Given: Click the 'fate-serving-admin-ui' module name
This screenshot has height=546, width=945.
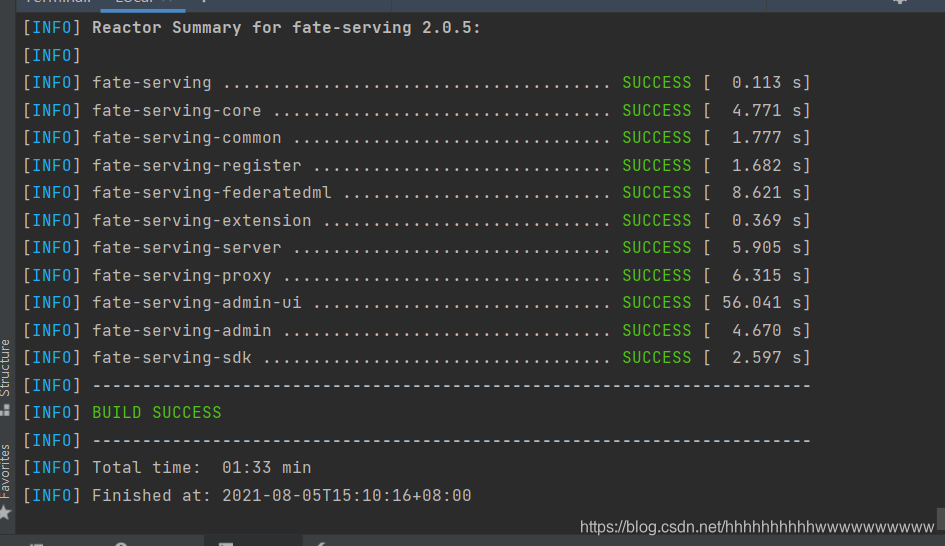Looking at the screenshot, I should click(x=196, y=303).
